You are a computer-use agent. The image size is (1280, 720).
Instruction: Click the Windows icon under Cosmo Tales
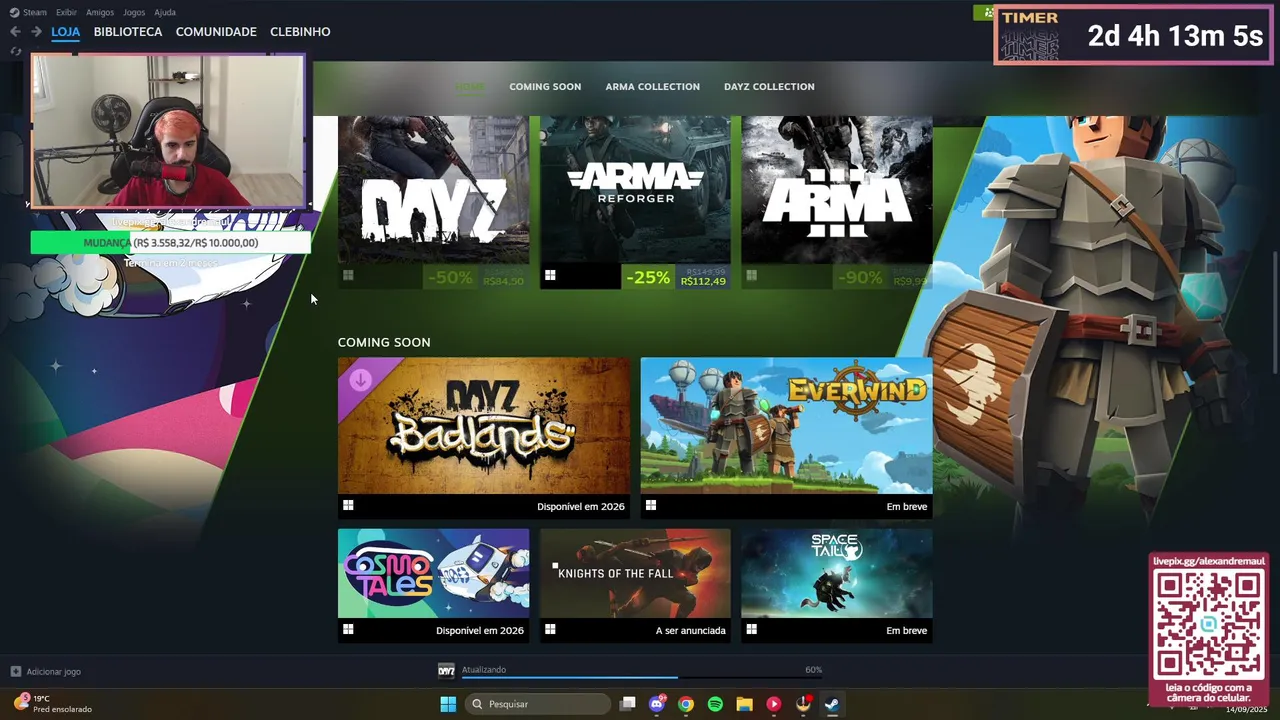pos(348,630)
